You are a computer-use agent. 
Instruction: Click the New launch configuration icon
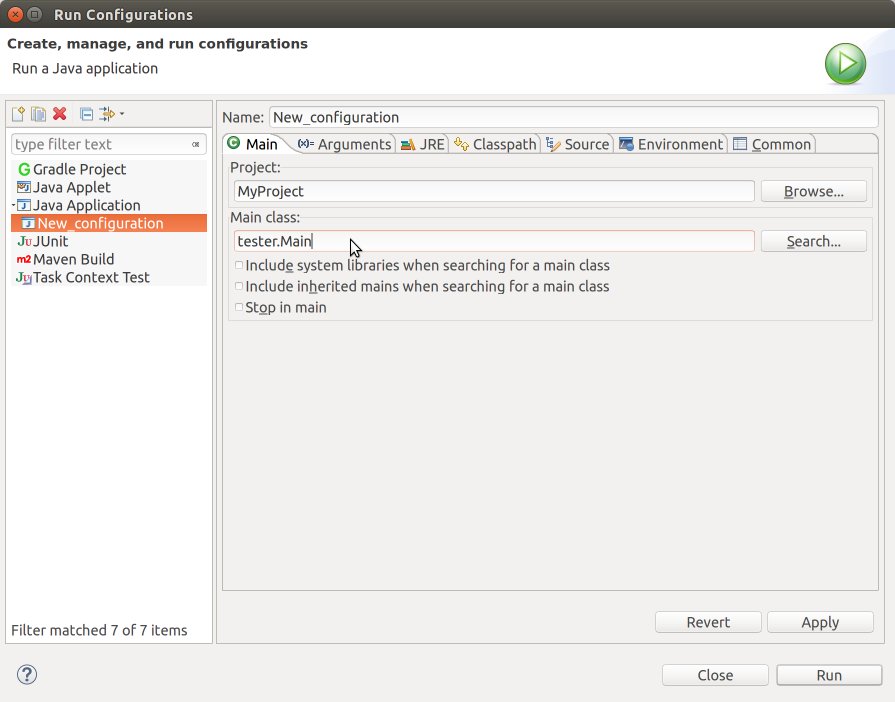[18, 114]
